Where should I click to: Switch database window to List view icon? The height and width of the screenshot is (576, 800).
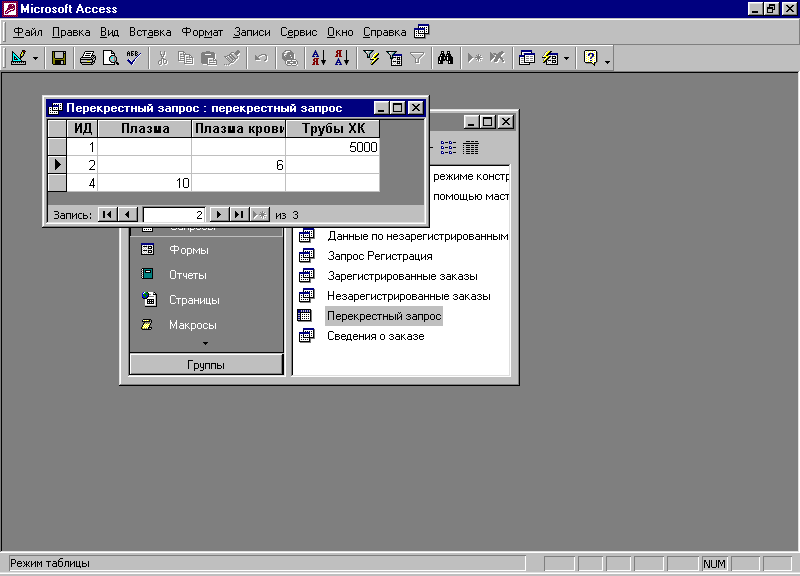point(448,148)
